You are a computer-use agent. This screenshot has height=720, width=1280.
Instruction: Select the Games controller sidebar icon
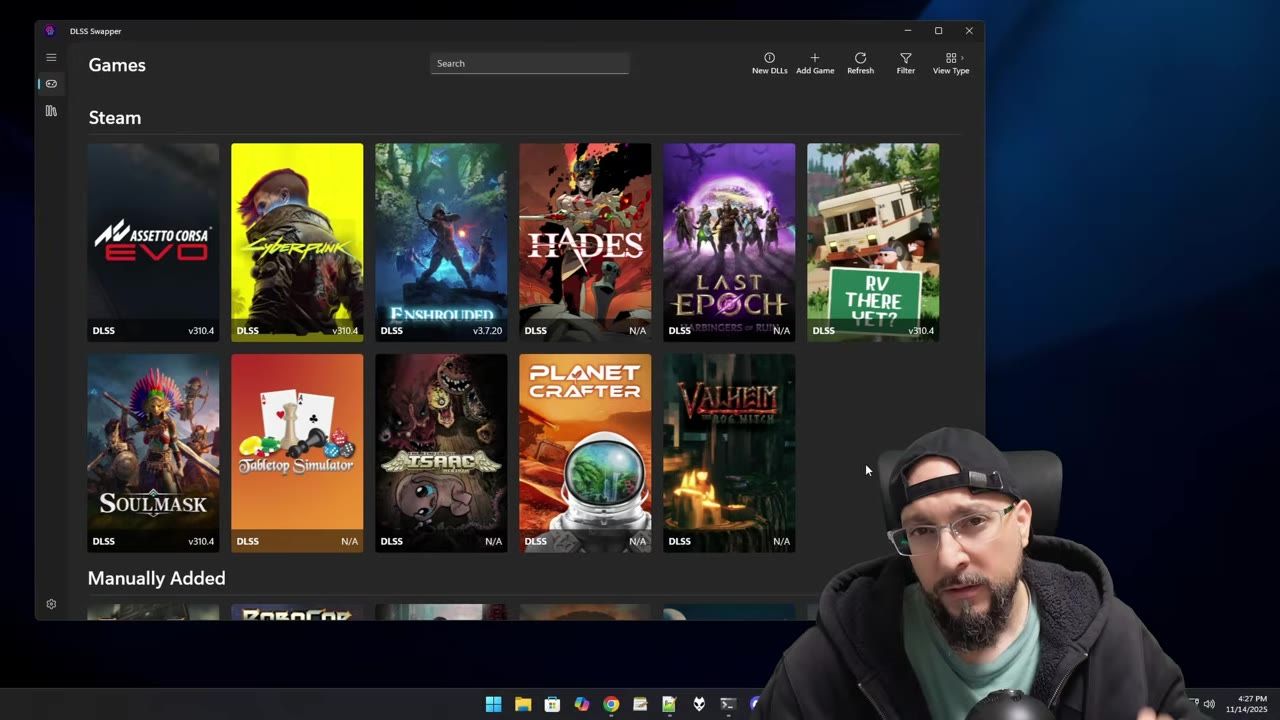pos(51,84)
